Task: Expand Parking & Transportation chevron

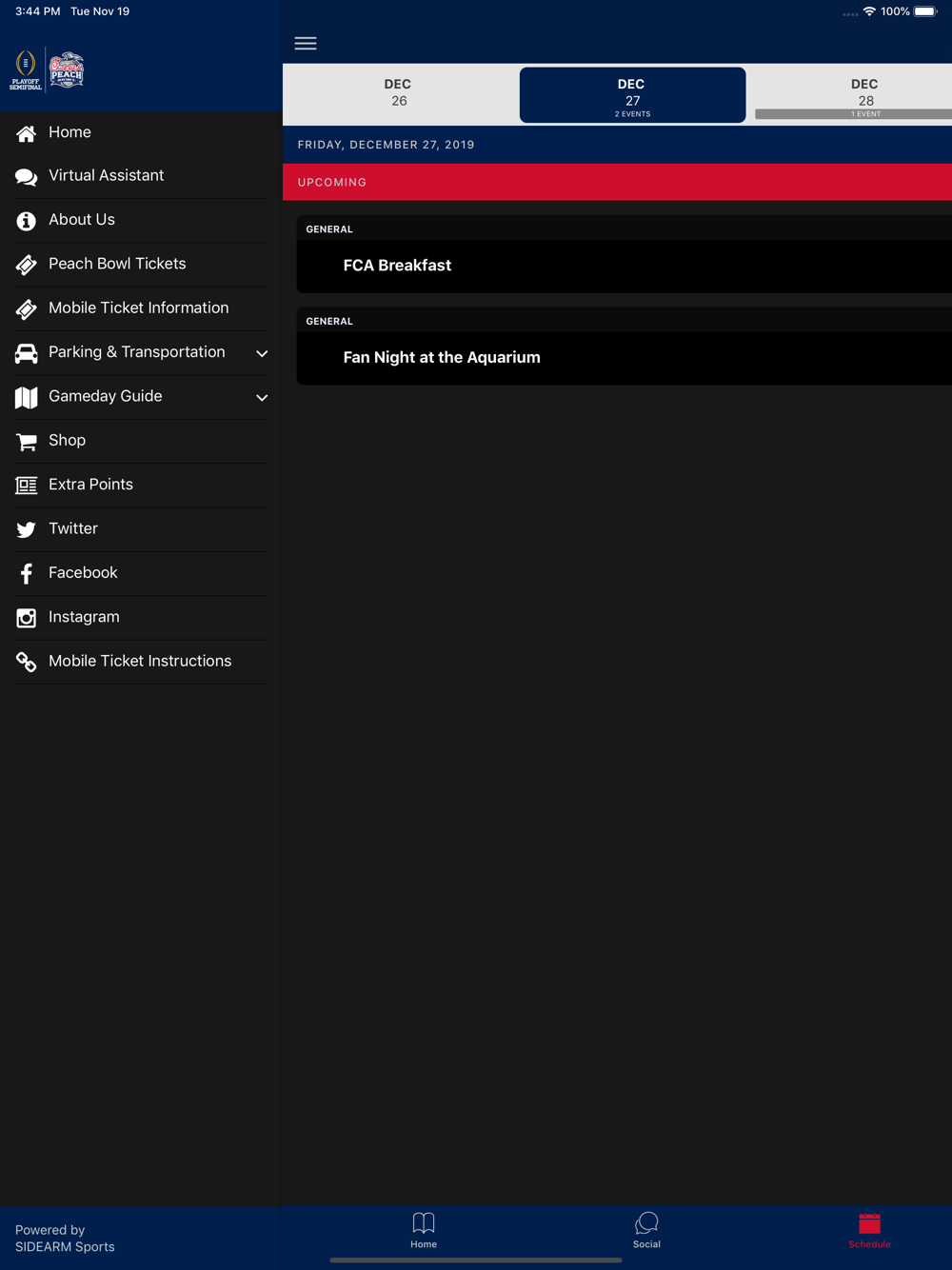Action: (262, 353)
